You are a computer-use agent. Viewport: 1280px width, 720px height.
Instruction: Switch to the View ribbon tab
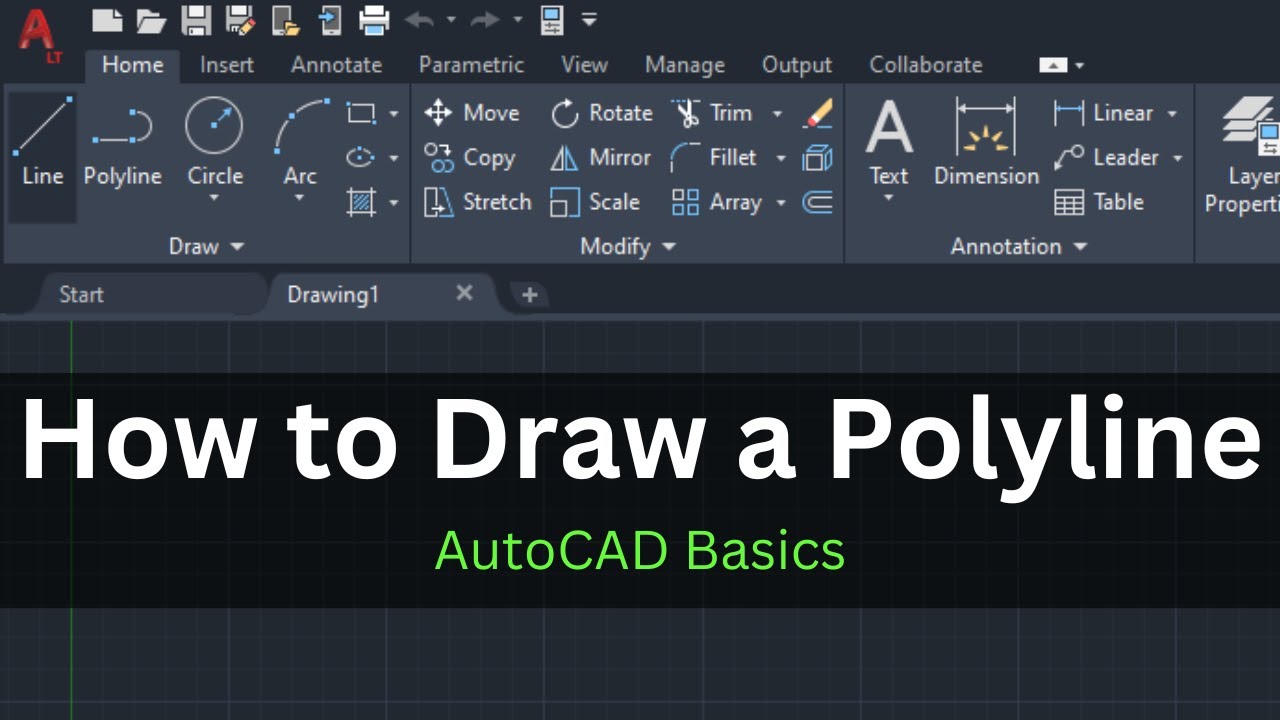pyautogui.click(x=584, y=65)
